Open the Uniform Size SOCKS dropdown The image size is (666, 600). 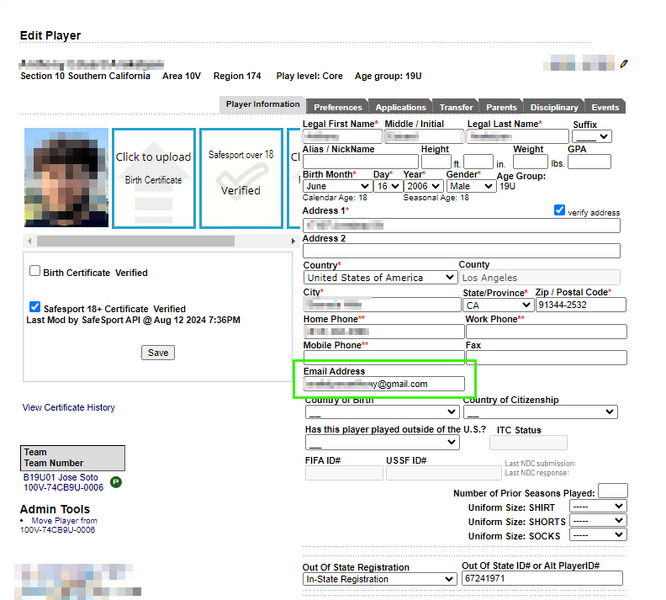click(598, 535)
